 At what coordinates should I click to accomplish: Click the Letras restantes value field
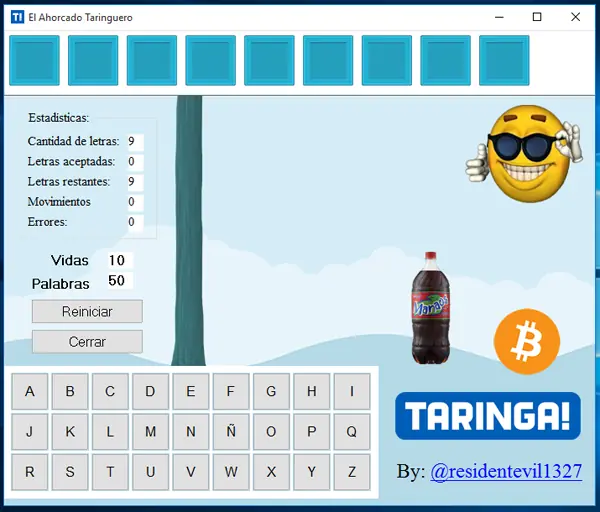pos(135,182)
